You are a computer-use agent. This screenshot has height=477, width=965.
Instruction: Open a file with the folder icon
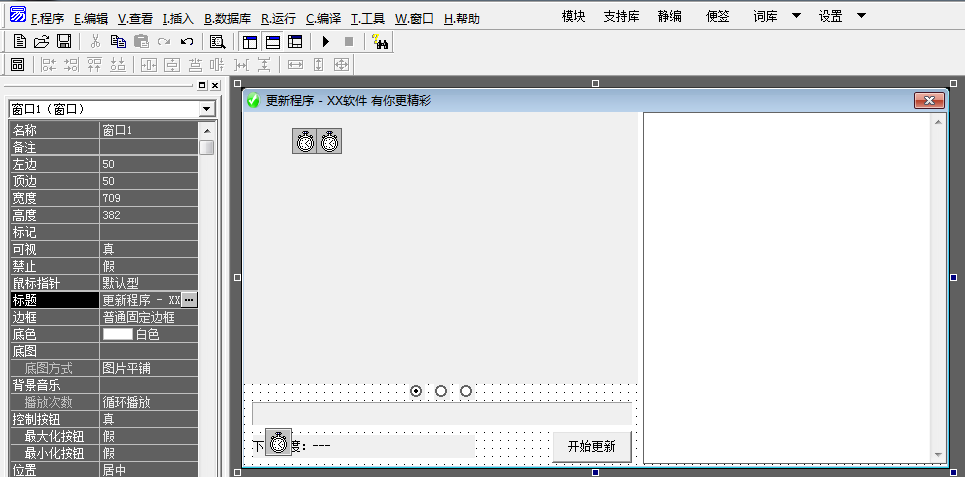pyautogui.click(x=41, y=42)
